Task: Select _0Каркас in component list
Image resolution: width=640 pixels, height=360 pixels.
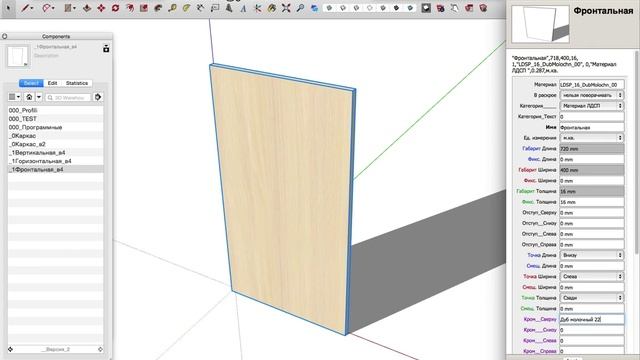Action: [x=56, y=136]
